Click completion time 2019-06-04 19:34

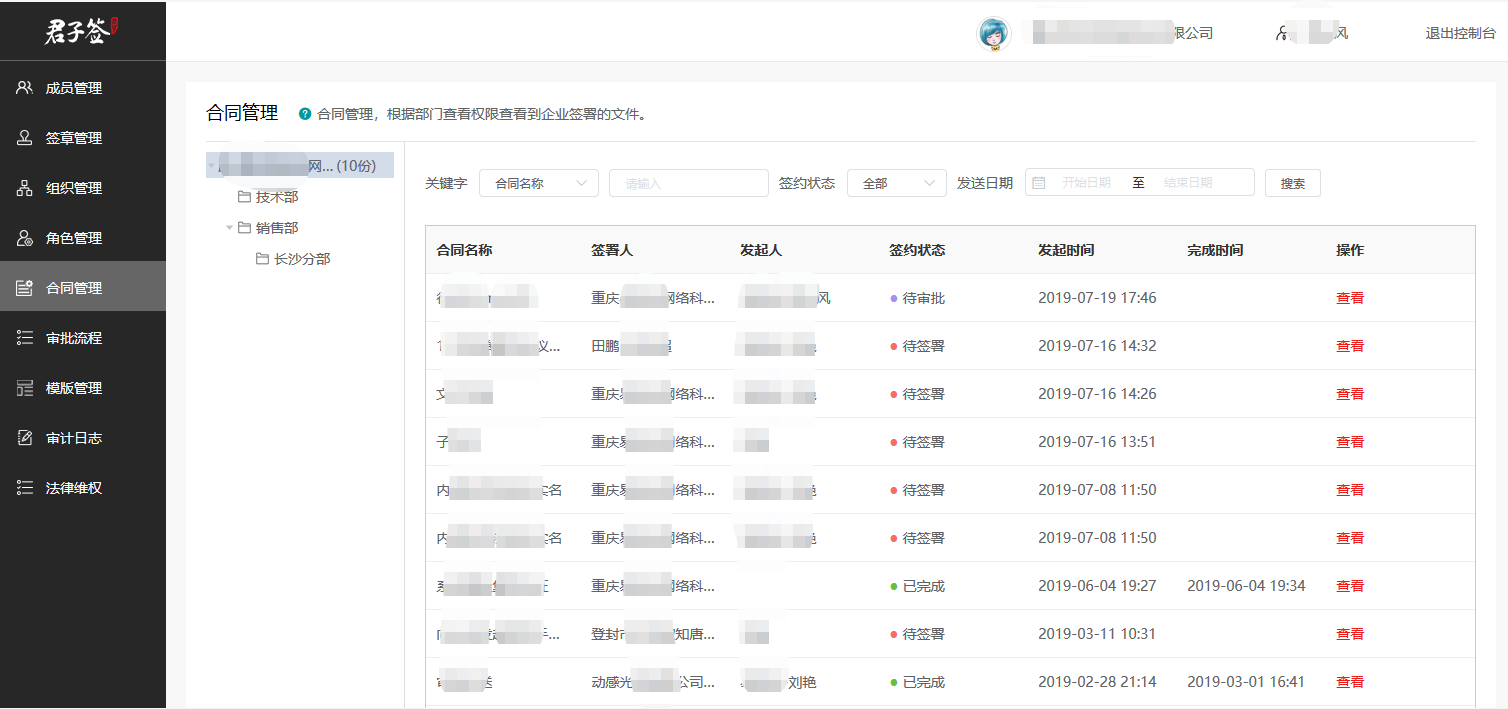pos(1246,586)
